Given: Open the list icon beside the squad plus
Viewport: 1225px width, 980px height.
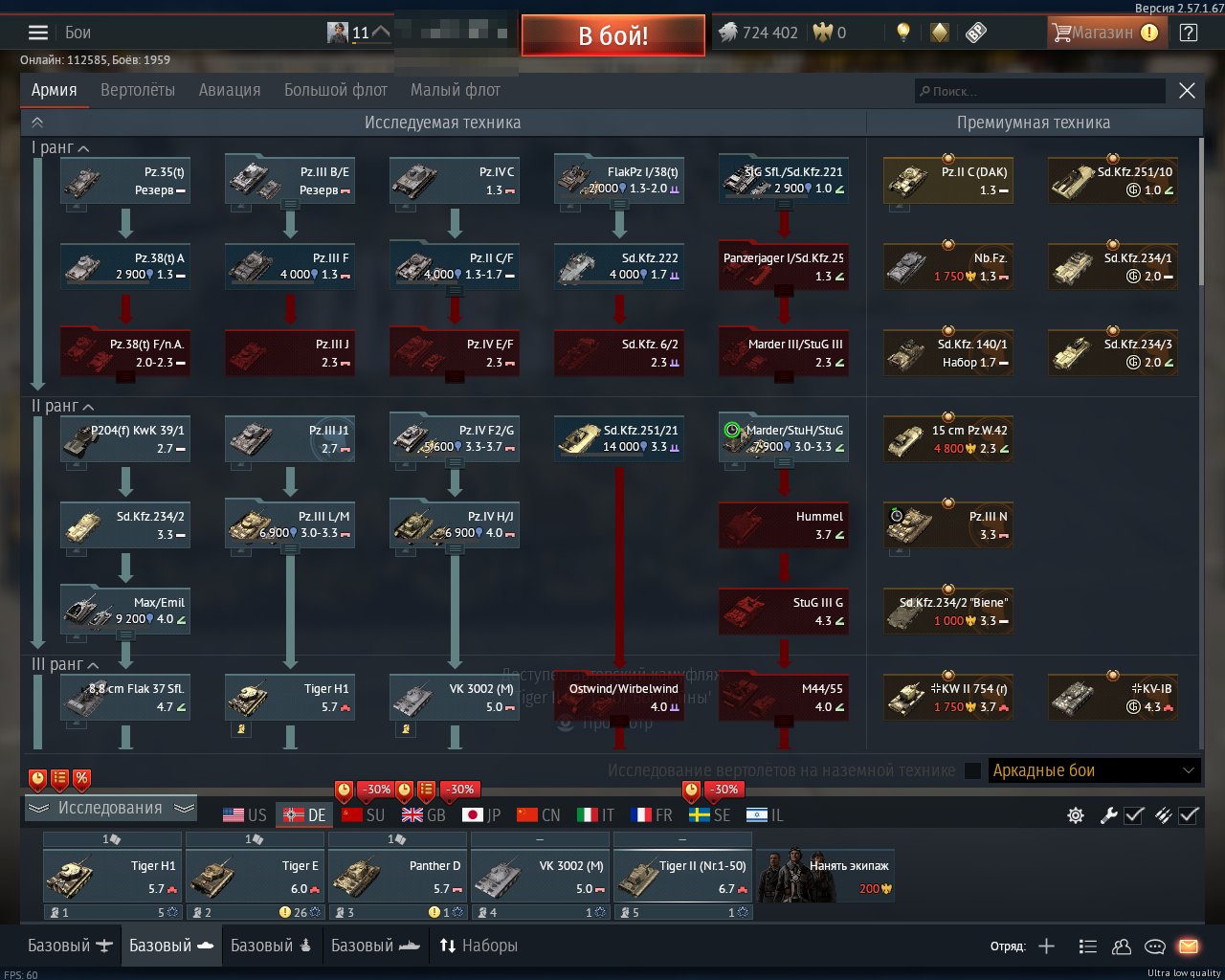Looking at the screenshot, I should point(1087,947).
